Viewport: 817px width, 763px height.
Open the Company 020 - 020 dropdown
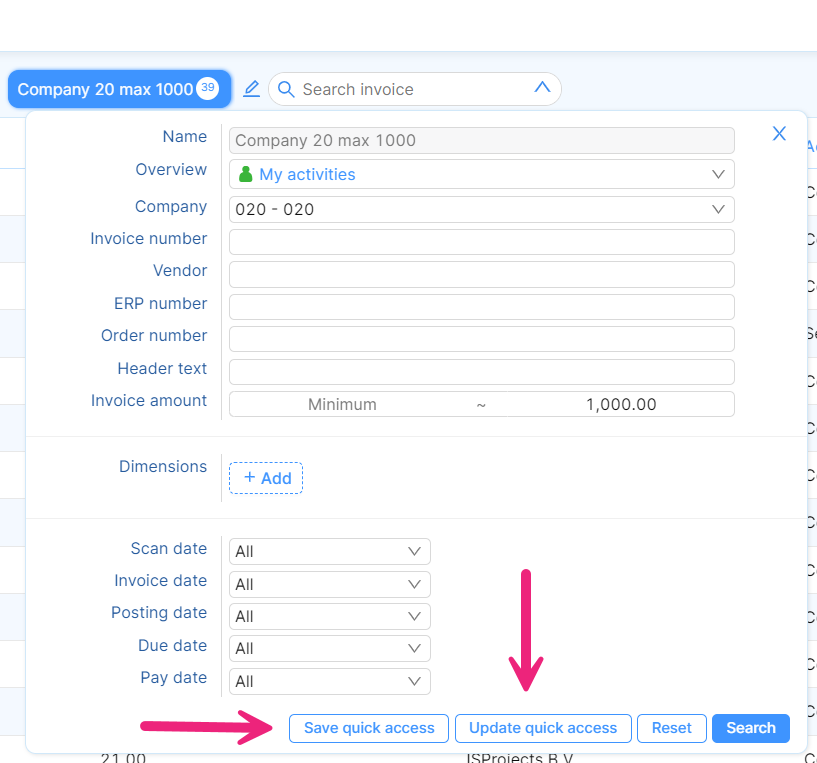click(717, 209)
